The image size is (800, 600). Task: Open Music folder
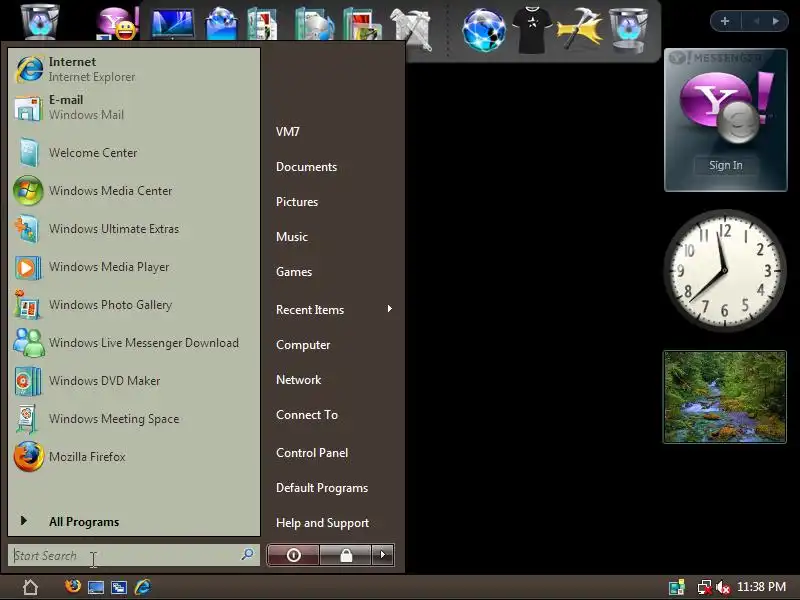tap(291, 237)
